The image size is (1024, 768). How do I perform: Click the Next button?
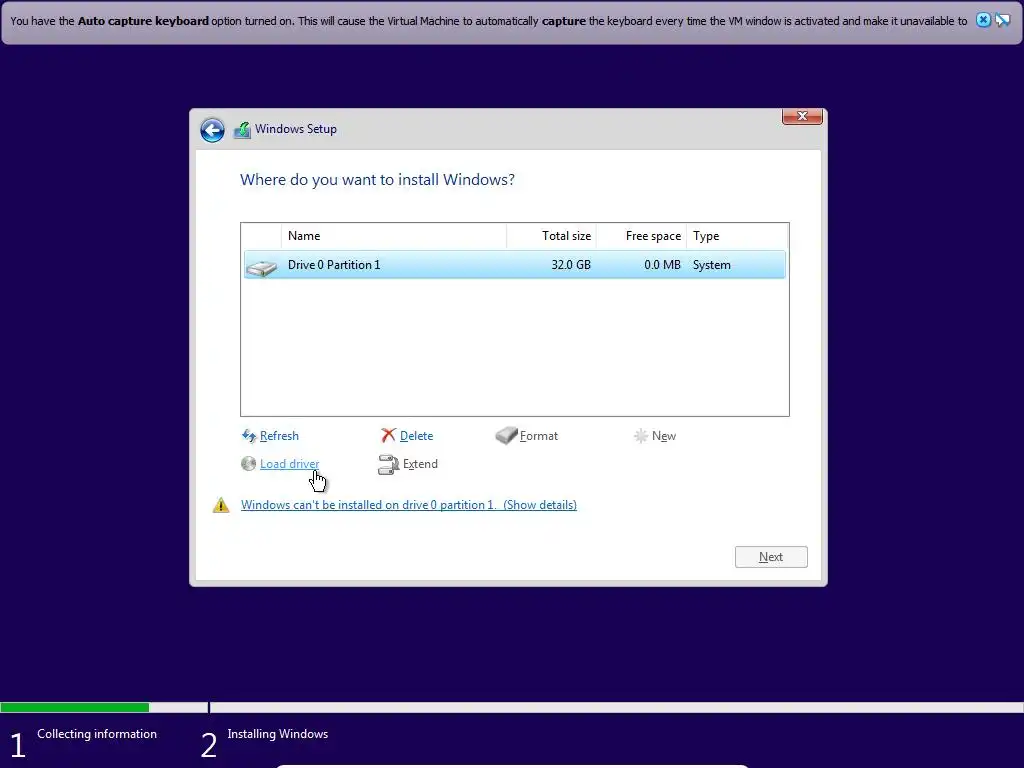pyautogui.click(x=771, y=557)
